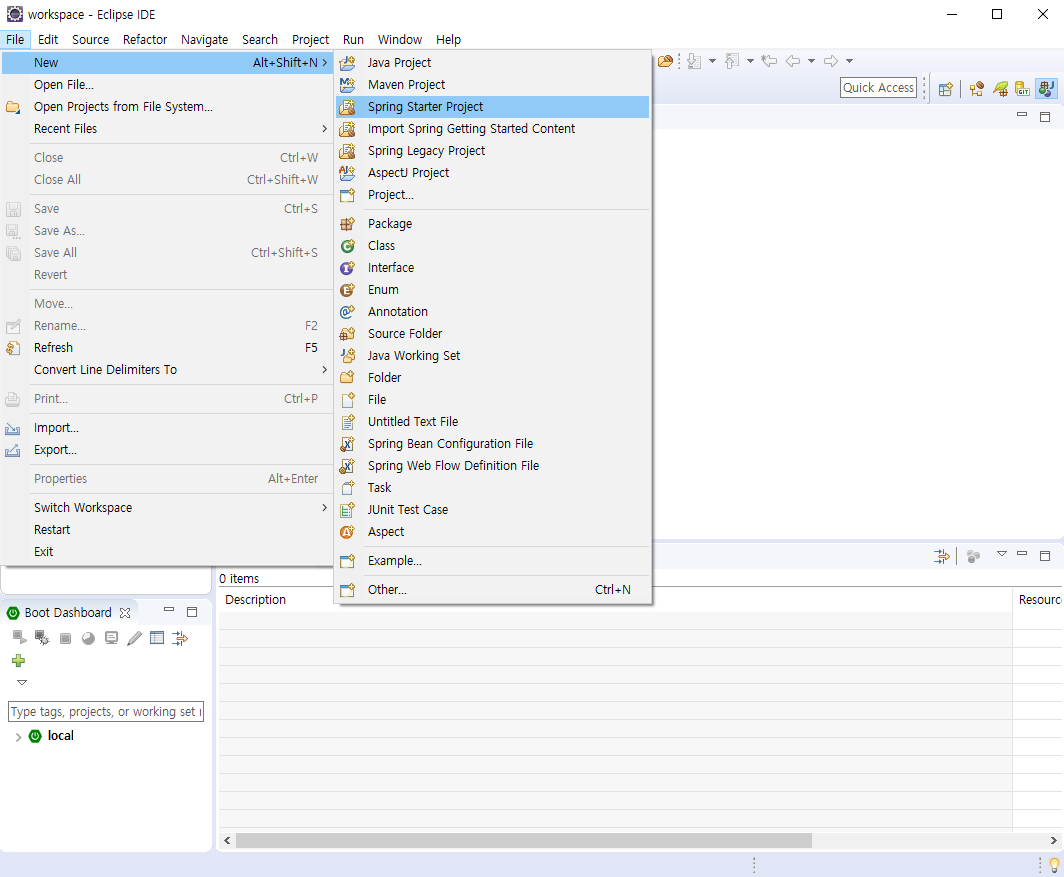Select Spring Starter Project
Screen dimensions: 1064x877
[493, 107]
